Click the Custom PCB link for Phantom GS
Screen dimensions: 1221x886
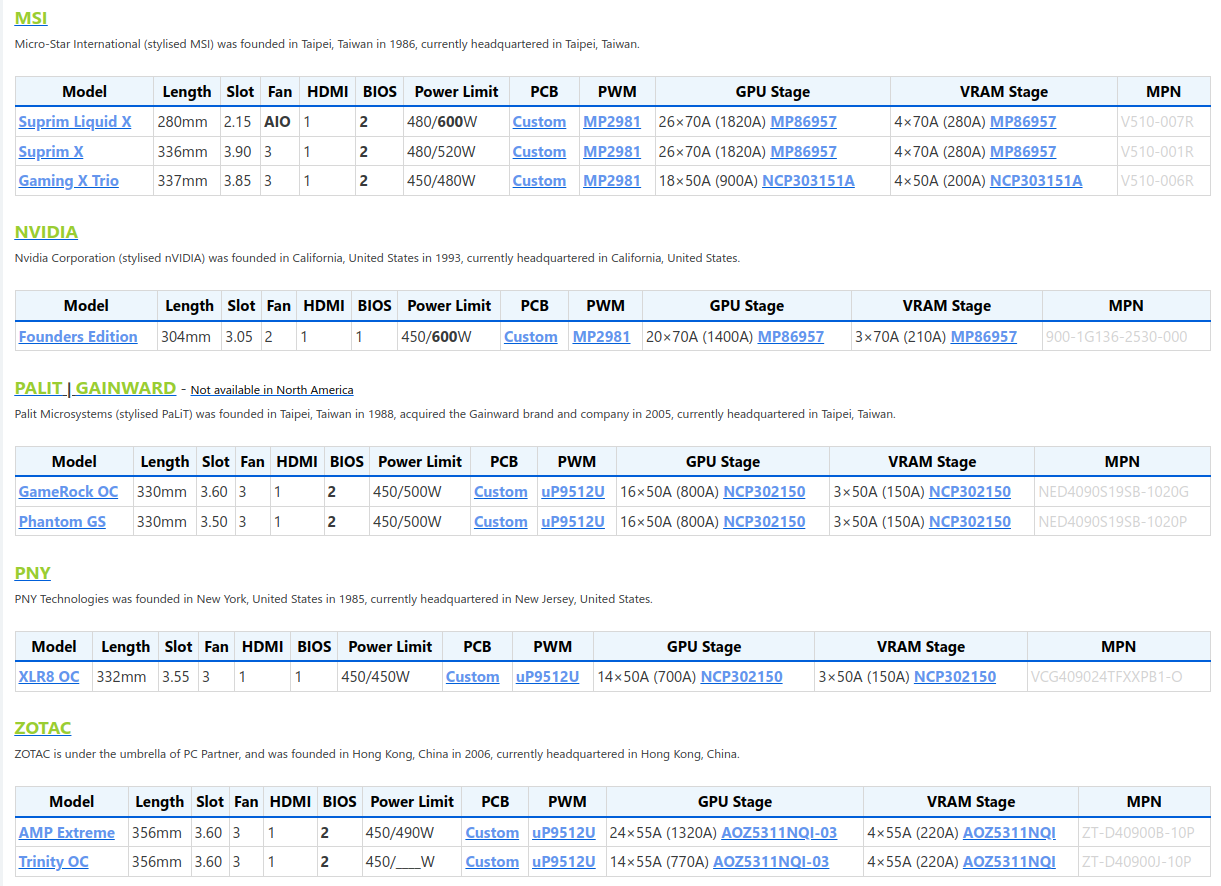click(x=501, y=522)
